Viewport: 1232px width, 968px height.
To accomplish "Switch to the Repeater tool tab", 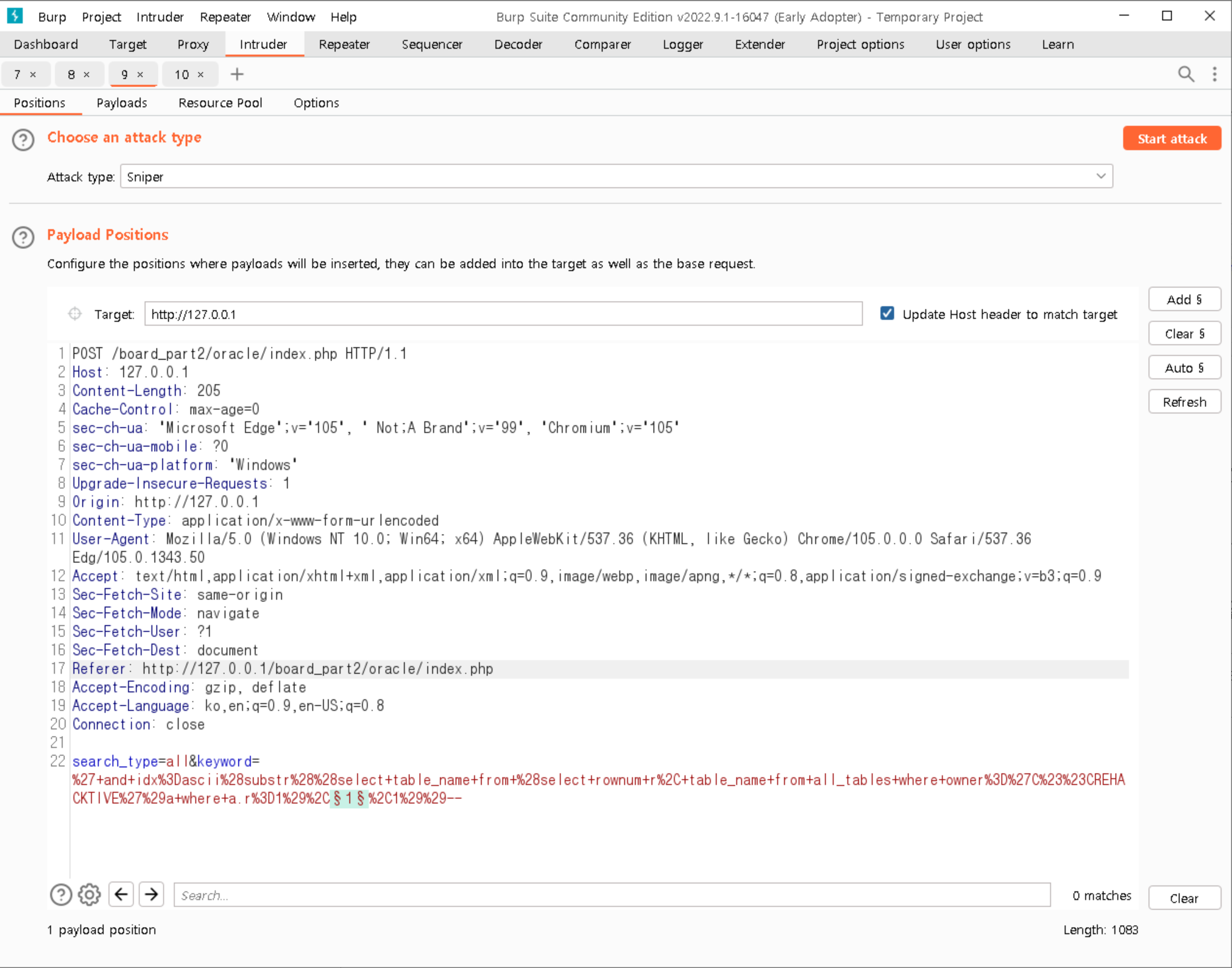I will 344,44.
